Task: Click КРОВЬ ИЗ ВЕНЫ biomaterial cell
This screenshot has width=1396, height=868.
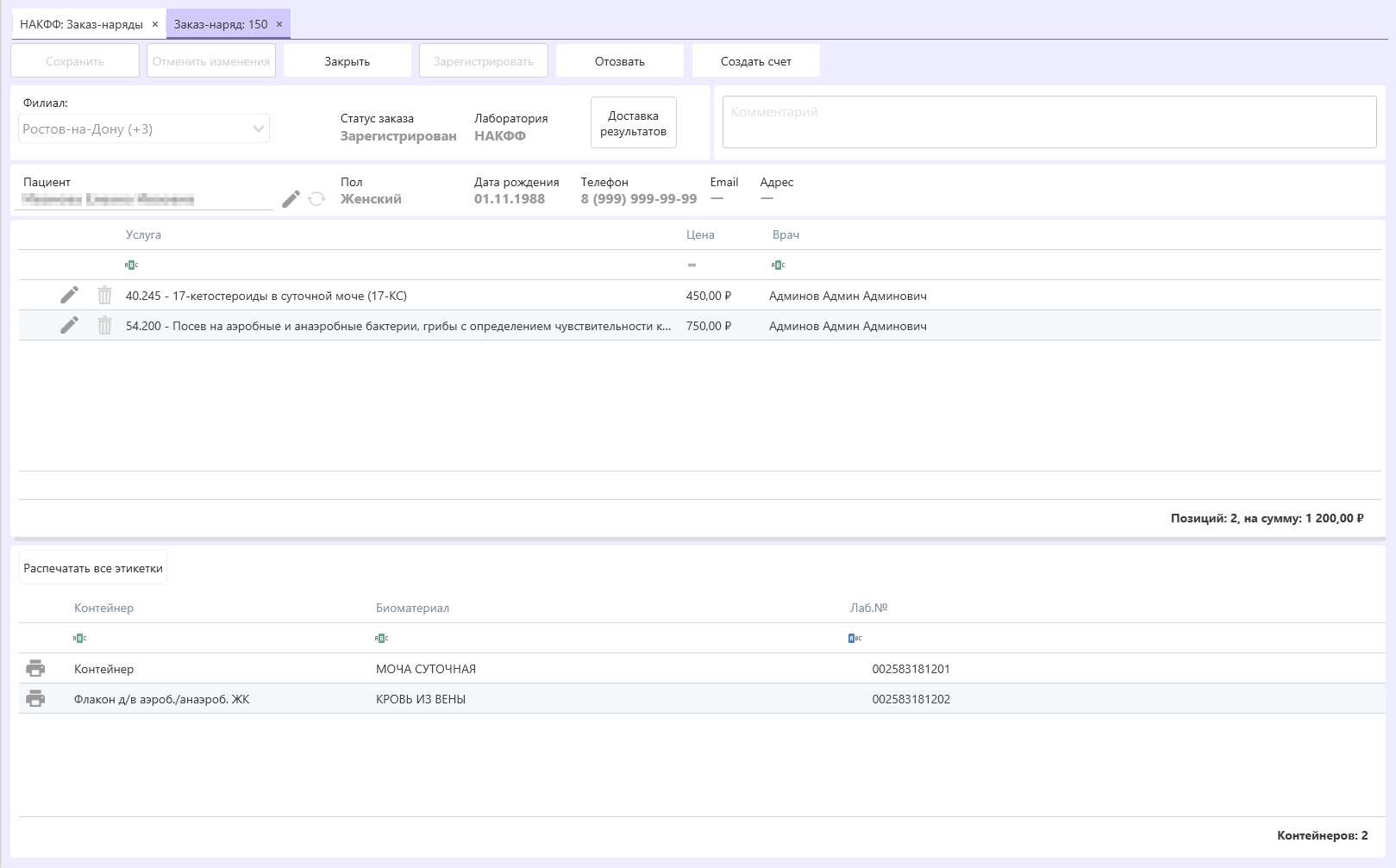Action: pos(421,699)
